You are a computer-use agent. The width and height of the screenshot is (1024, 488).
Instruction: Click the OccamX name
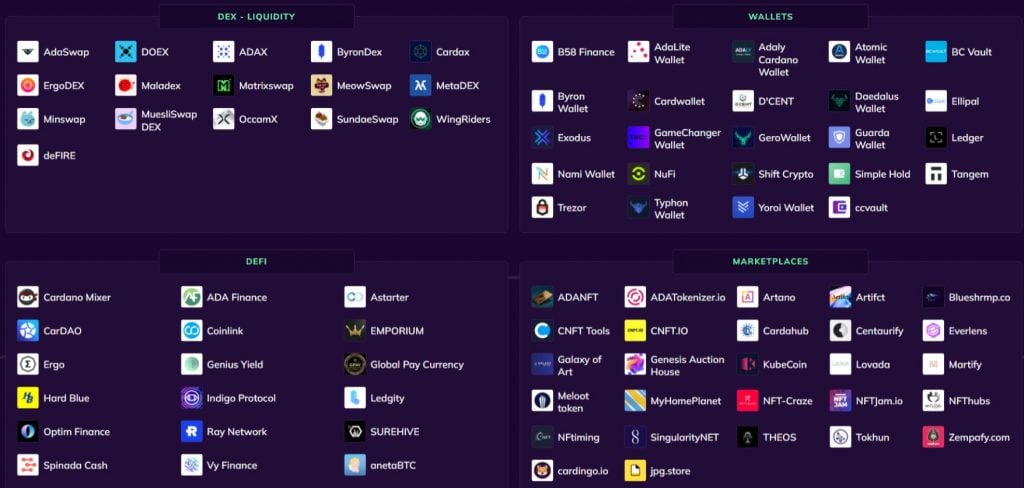click(259, 120)
